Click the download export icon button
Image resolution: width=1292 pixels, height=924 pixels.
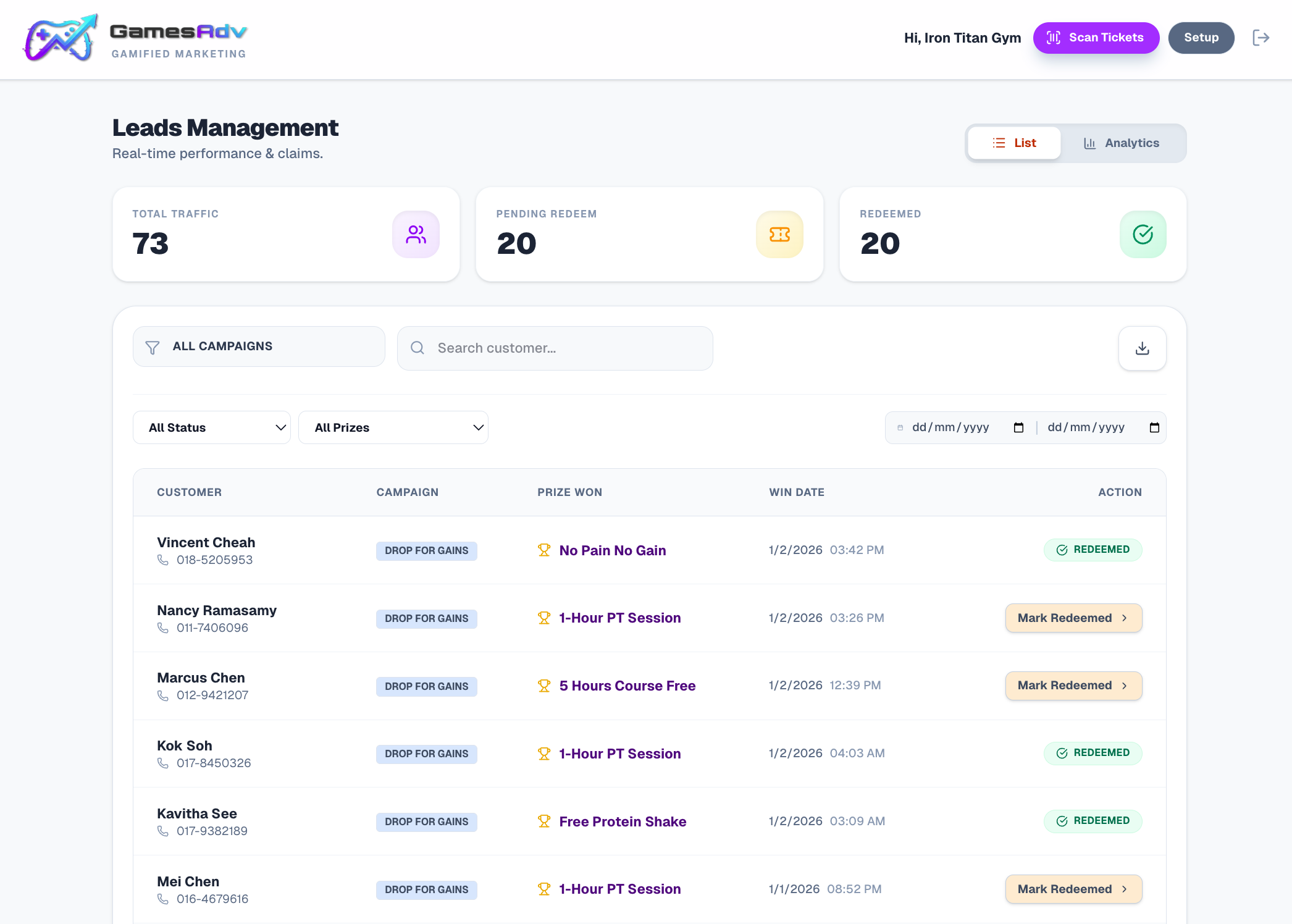1142,348
